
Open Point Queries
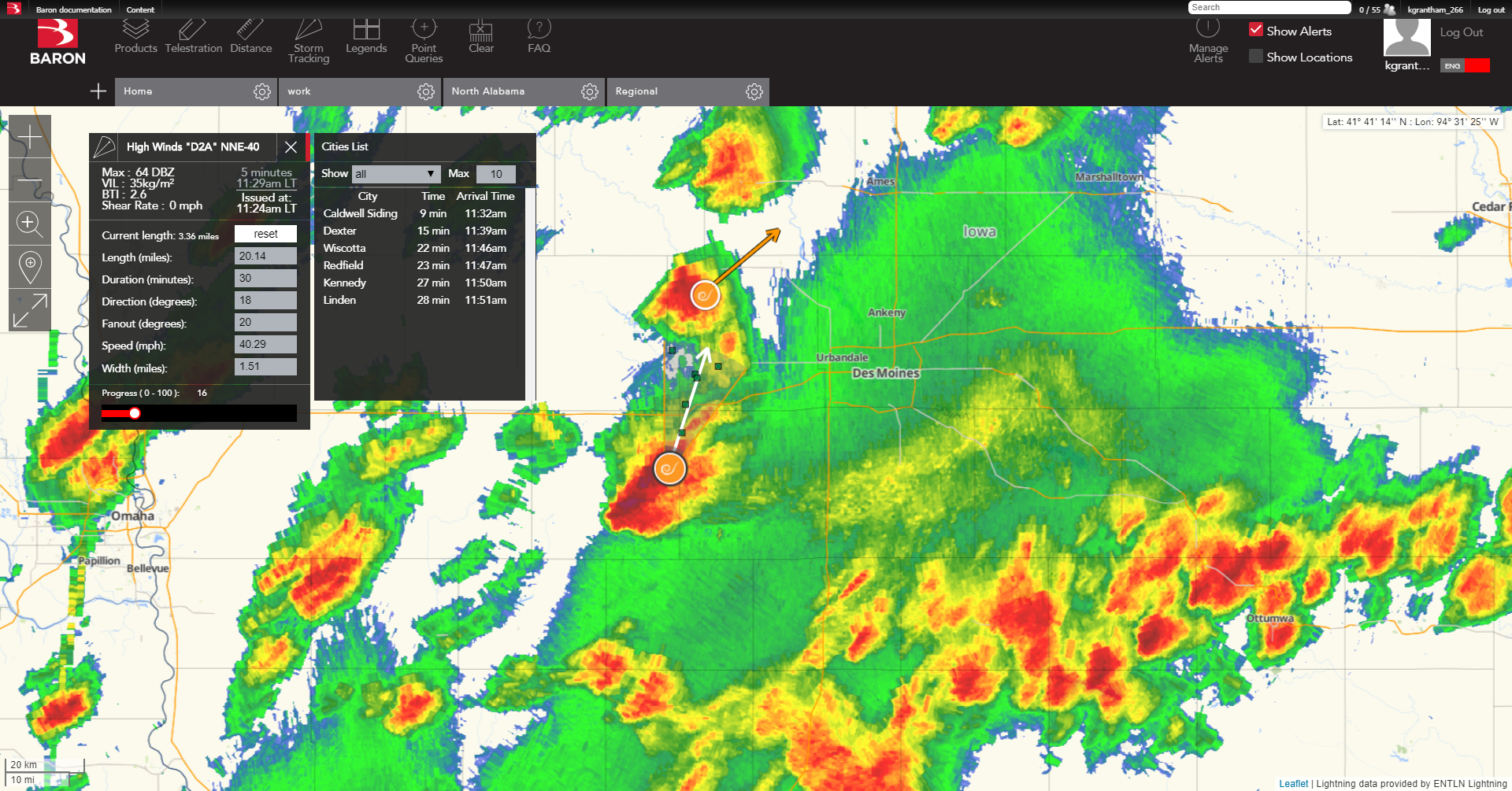tap(424, 35)
